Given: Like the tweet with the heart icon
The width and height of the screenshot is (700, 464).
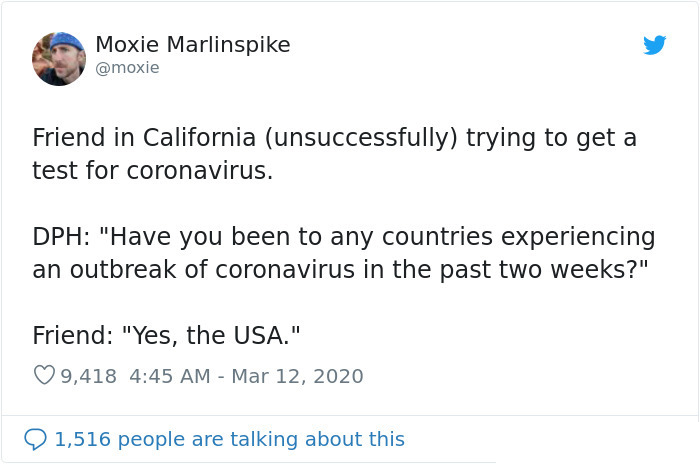Looking at the screenshot, I should tap(44, 376).
